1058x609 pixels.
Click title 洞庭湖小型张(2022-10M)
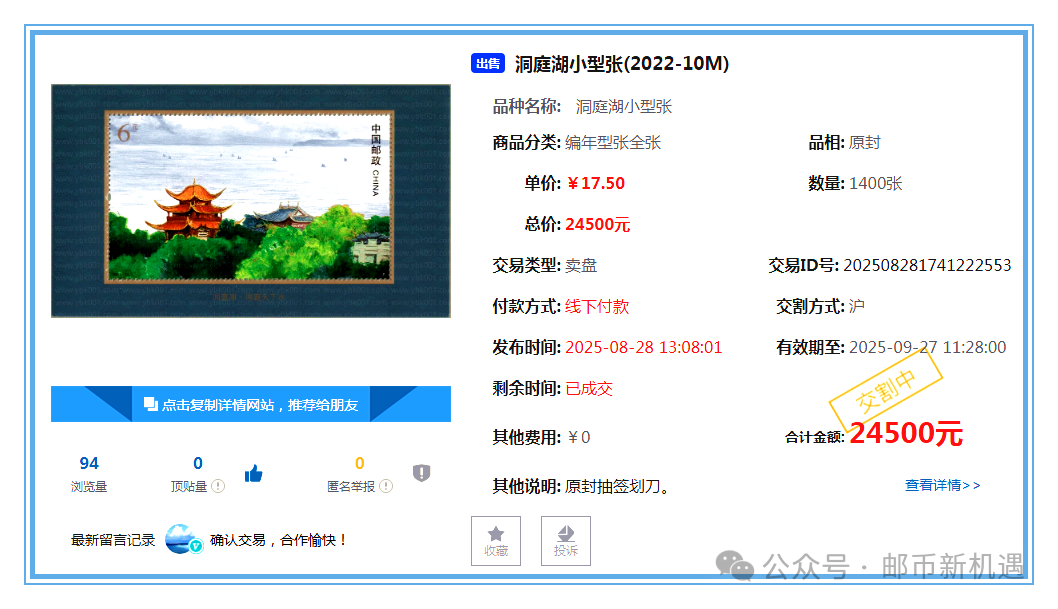[622, 63]
